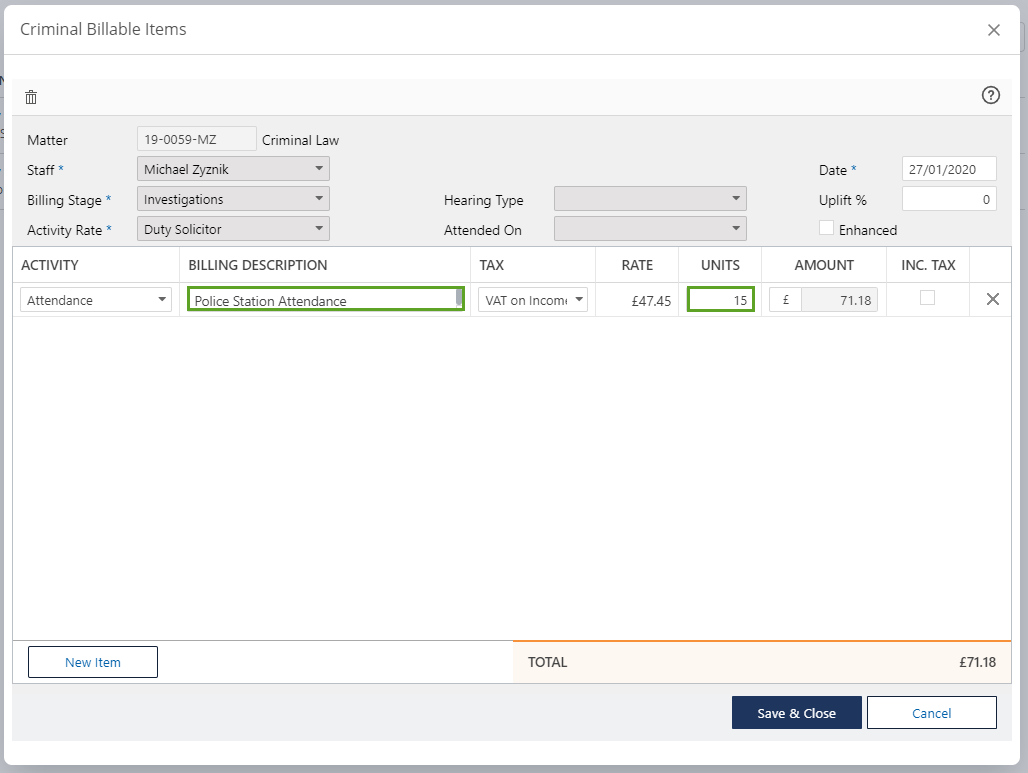The image size is (1028, 773).
Task: Click the Save & Close button
Action: pos(796,713)
